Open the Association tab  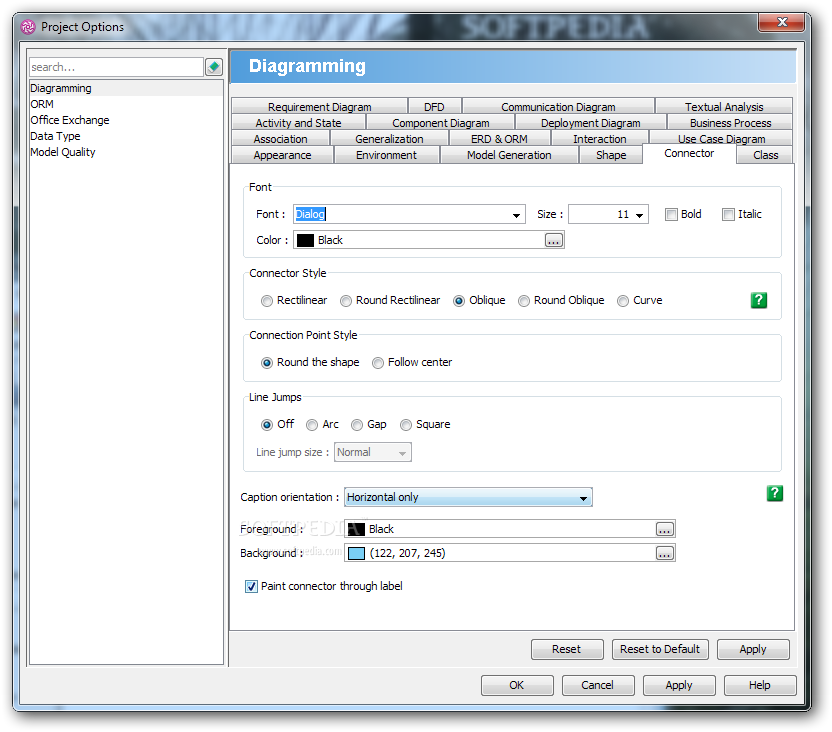(280, 139)
